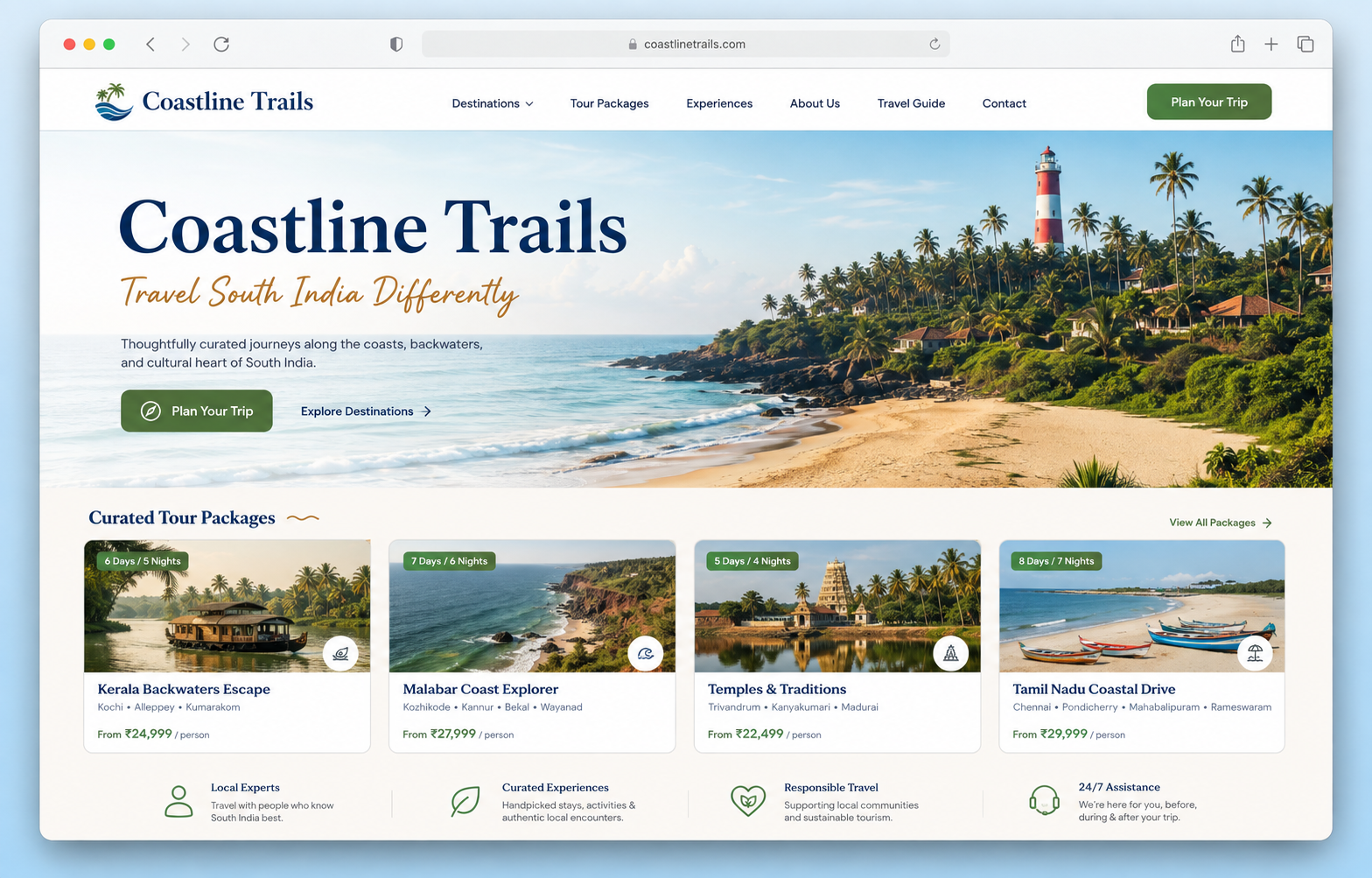Click the Kozhikode • Kannur • Bekal • Wayanad text
The height and width of the screenshot is (878, 1372).
click(x=493, y=707)
